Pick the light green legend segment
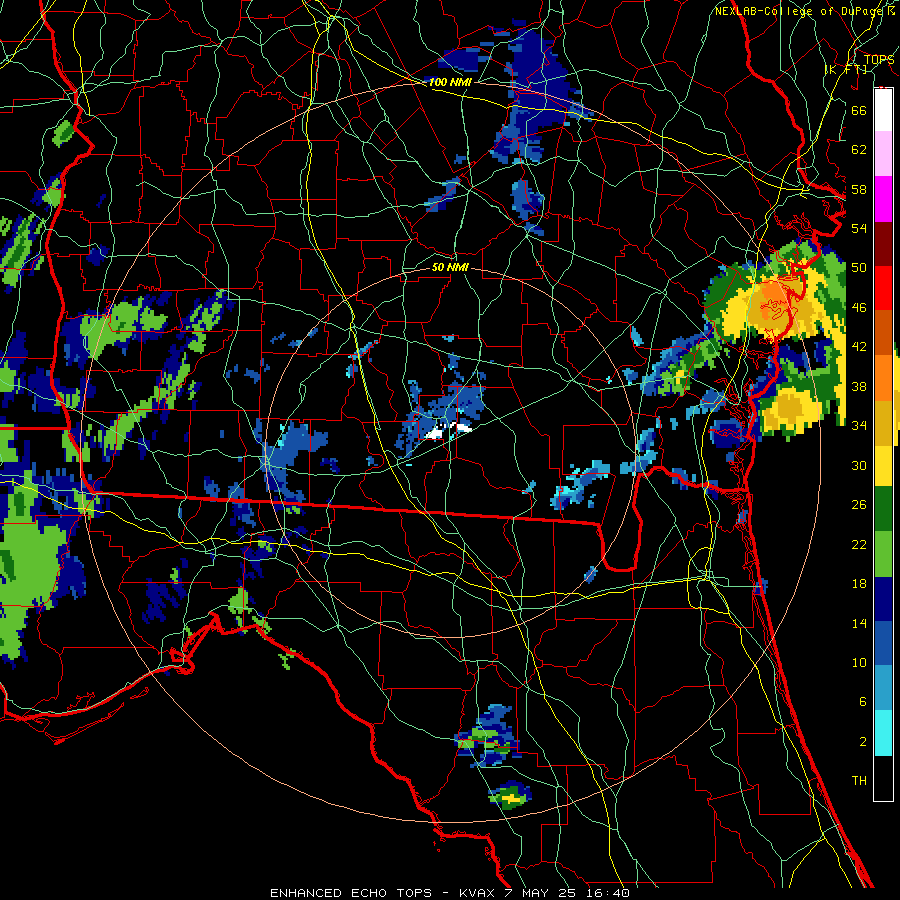 coord(883,554)
